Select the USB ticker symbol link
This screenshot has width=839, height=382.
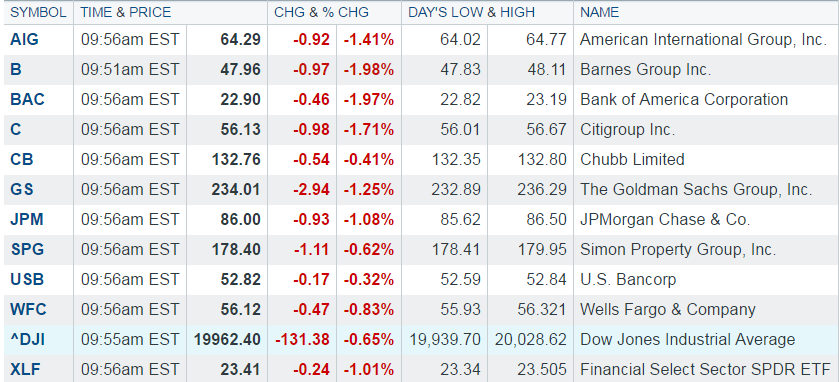click(x=27, y=279)
